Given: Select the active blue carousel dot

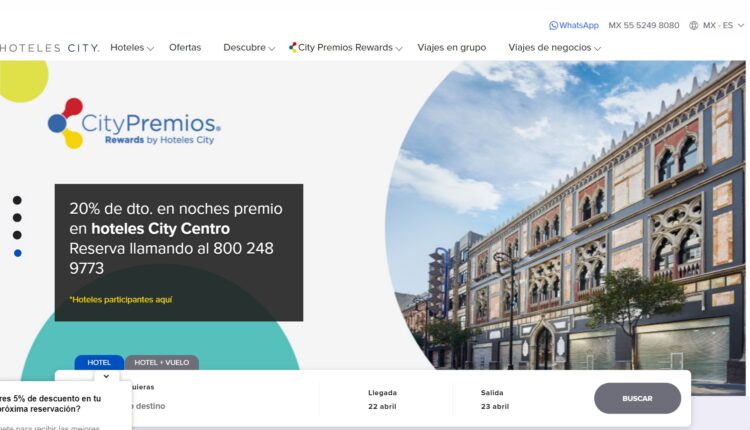Looking at the screenshot, I should (x=17, y=253).
